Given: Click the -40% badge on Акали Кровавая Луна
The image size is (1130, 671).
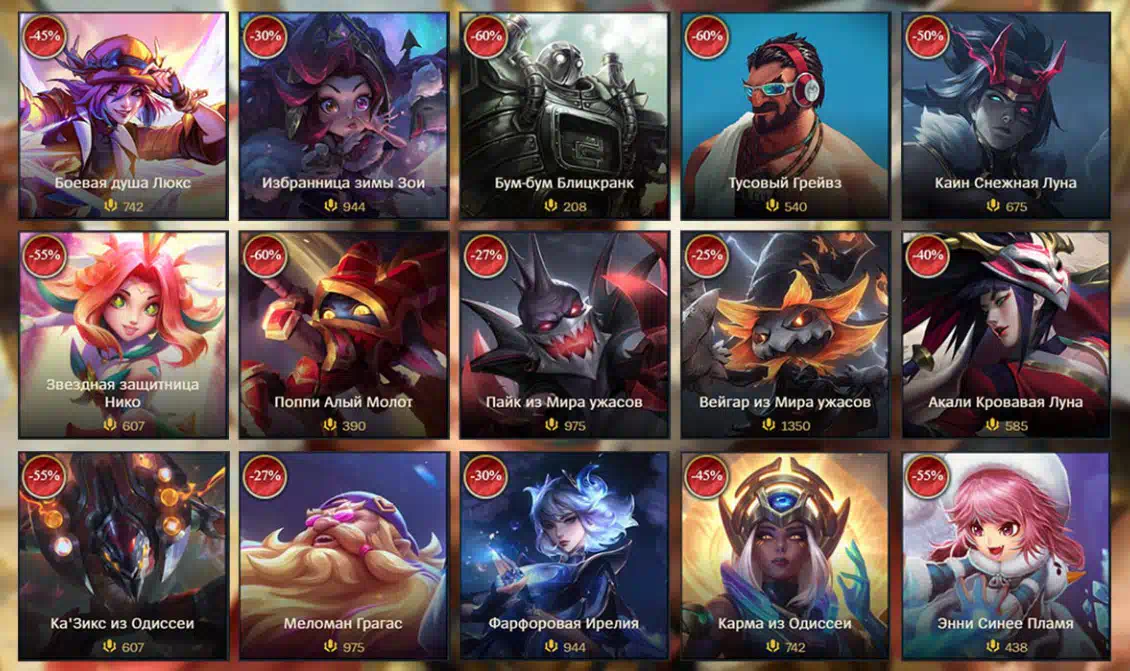Looking at the screenshot, I should pos(927,255).
